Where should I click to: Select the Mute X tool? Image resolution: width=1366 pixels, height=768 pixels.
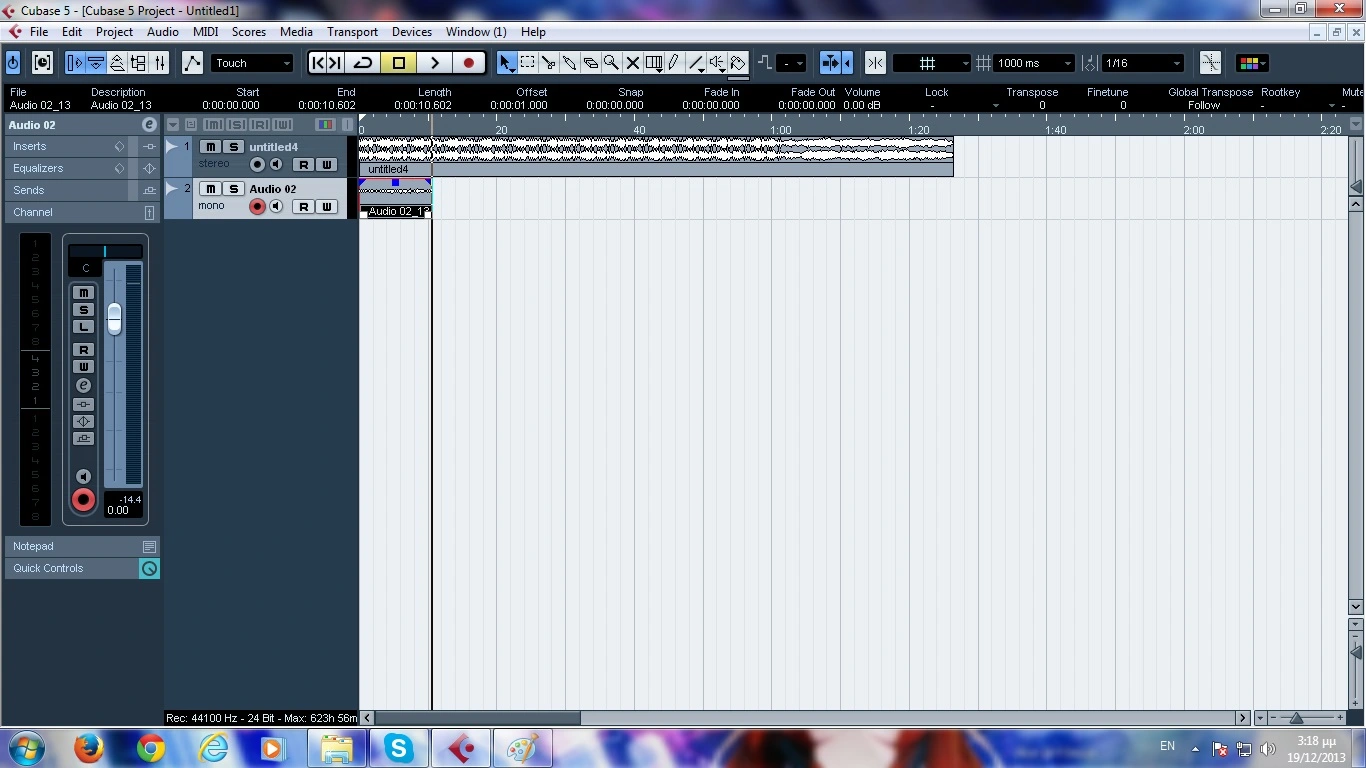(633, 63)
